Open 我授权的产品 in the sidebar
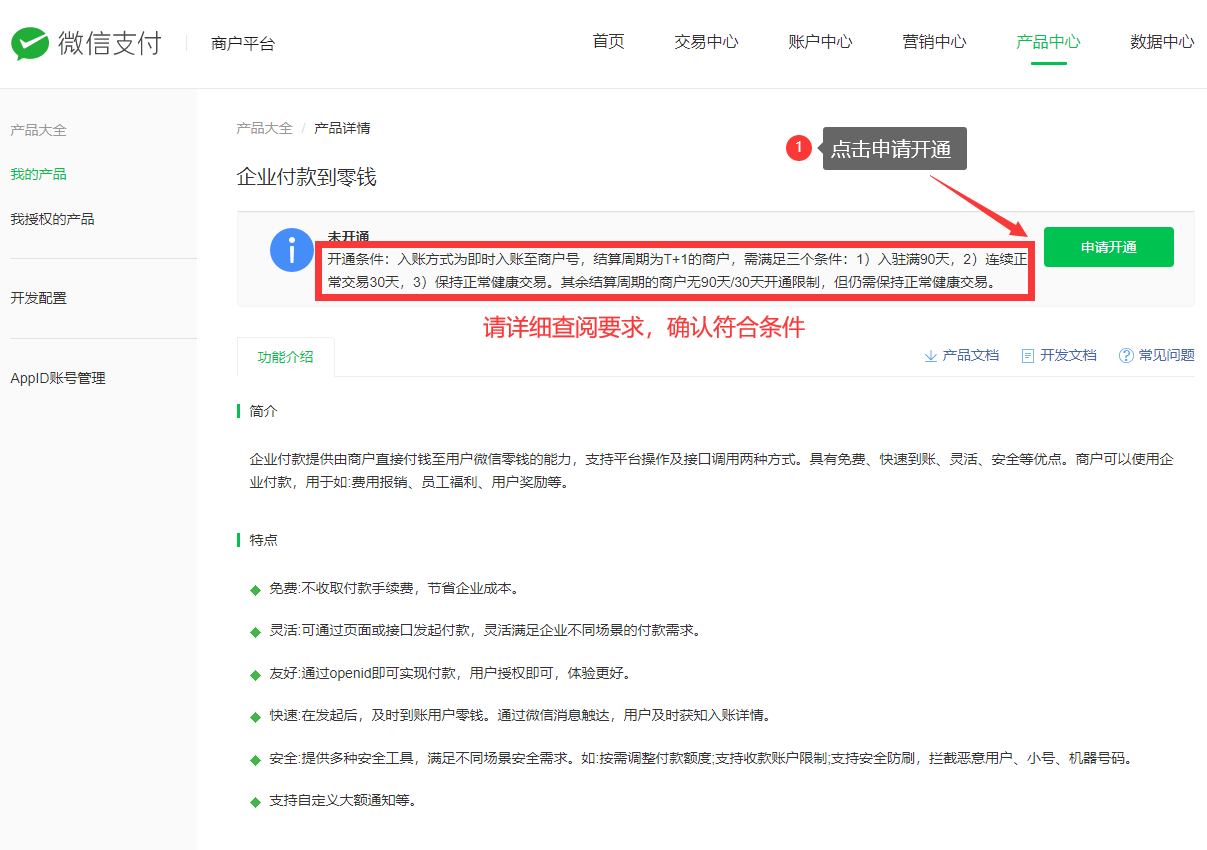The height and width of the screenshot is (850, 1207). pyautogui.click(x=52, y=219)
